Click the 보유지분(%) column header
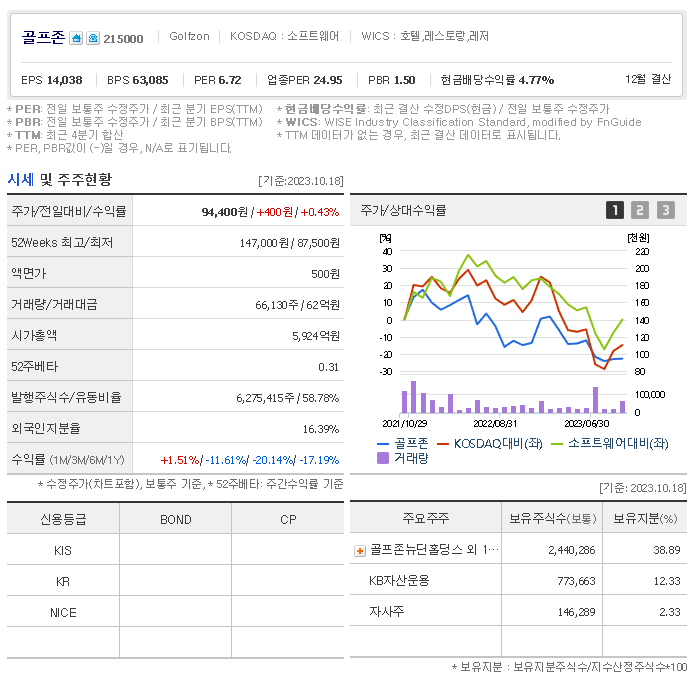 (x=645, y=518)
